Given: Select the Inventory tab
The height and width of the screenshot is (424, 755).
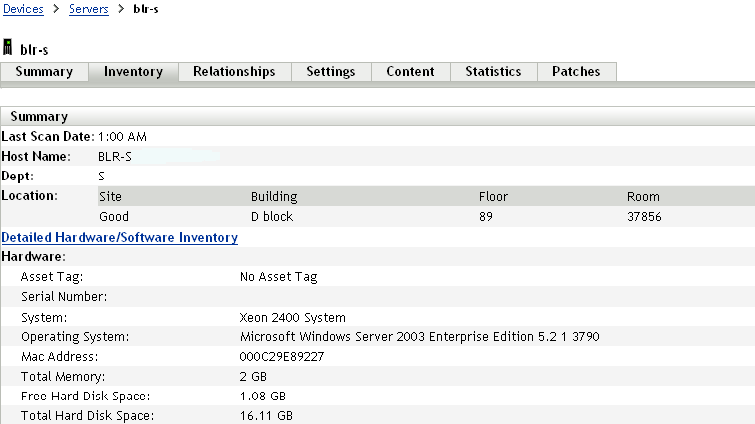Looking at the screenshot, I should (133, 72).
